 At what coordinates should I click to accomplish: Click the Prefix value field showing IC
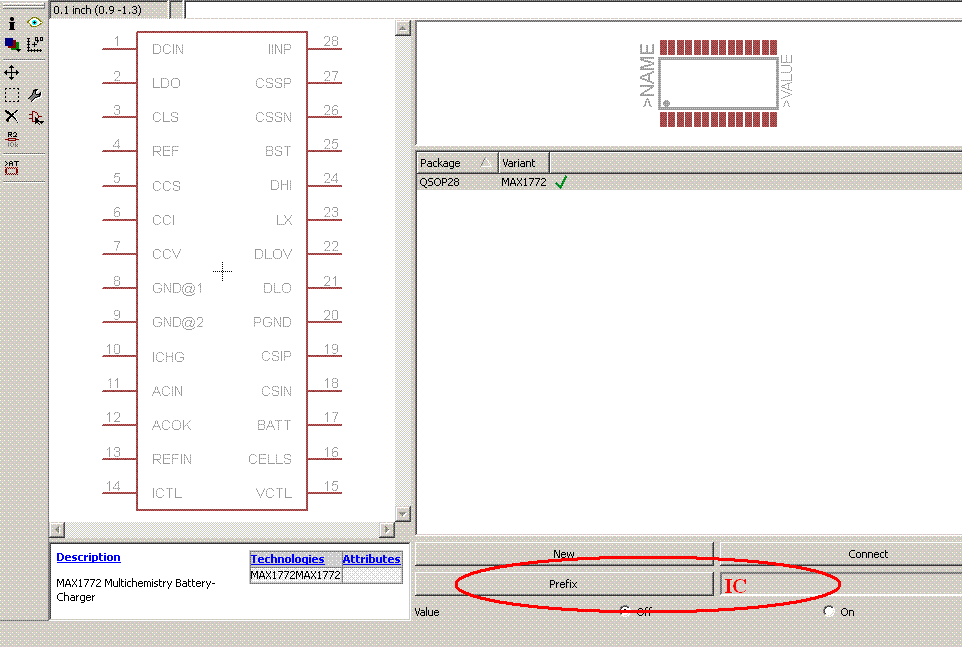tap(841, 585)
